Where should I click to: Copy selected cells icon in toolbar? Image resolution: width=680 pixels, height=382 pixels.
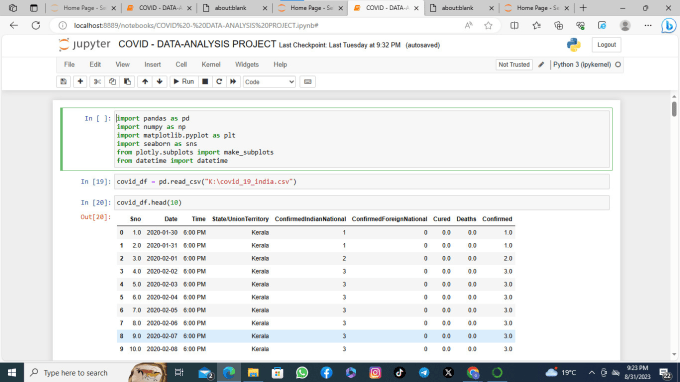tap(112, 82)
